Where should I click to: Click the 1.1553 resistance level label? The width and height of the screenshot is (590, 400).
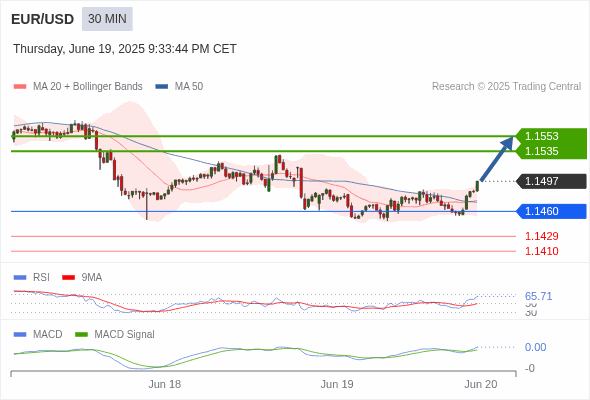[541, 136]
